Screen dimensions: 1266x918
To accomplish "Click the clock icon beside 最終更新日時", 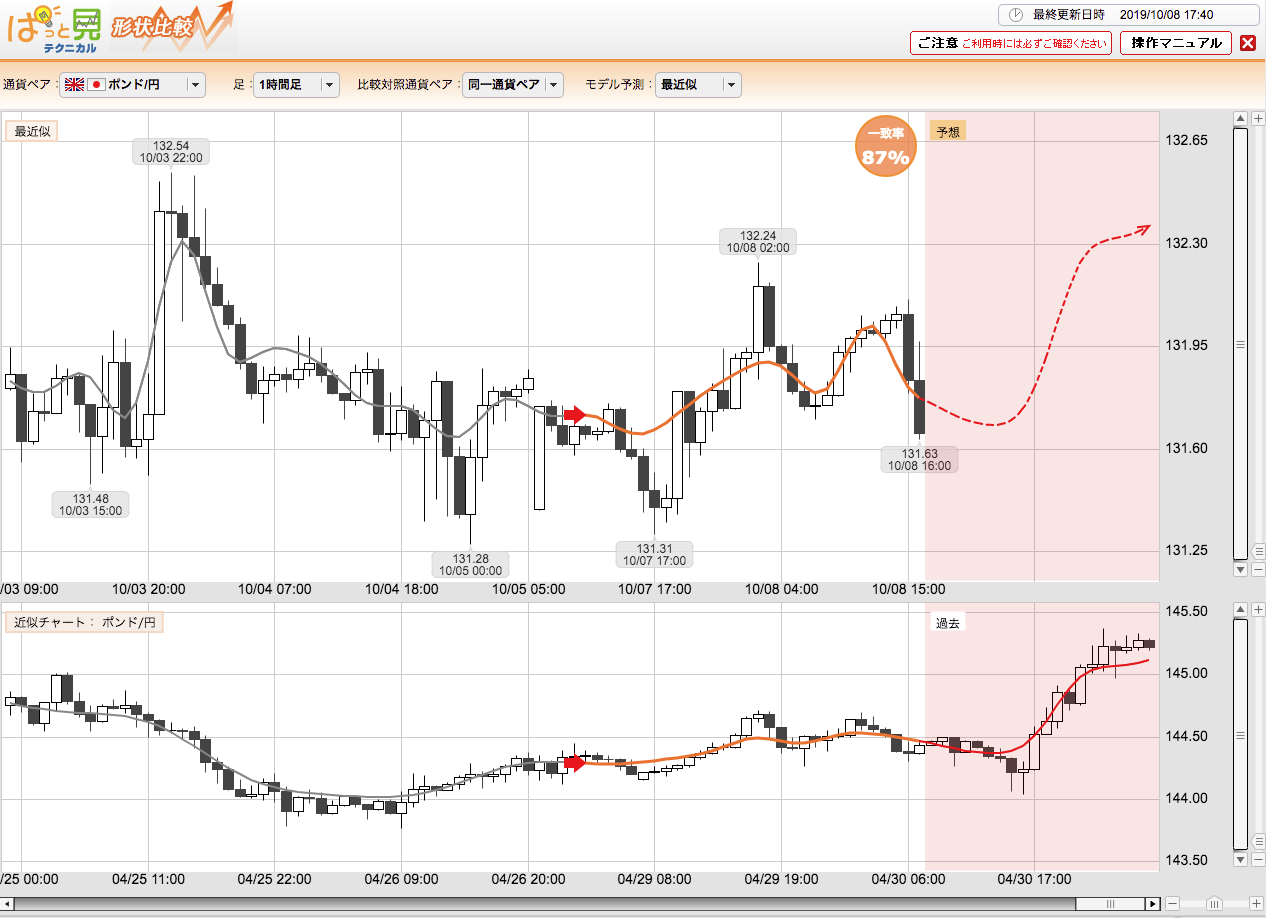I will coord(1015,15).
